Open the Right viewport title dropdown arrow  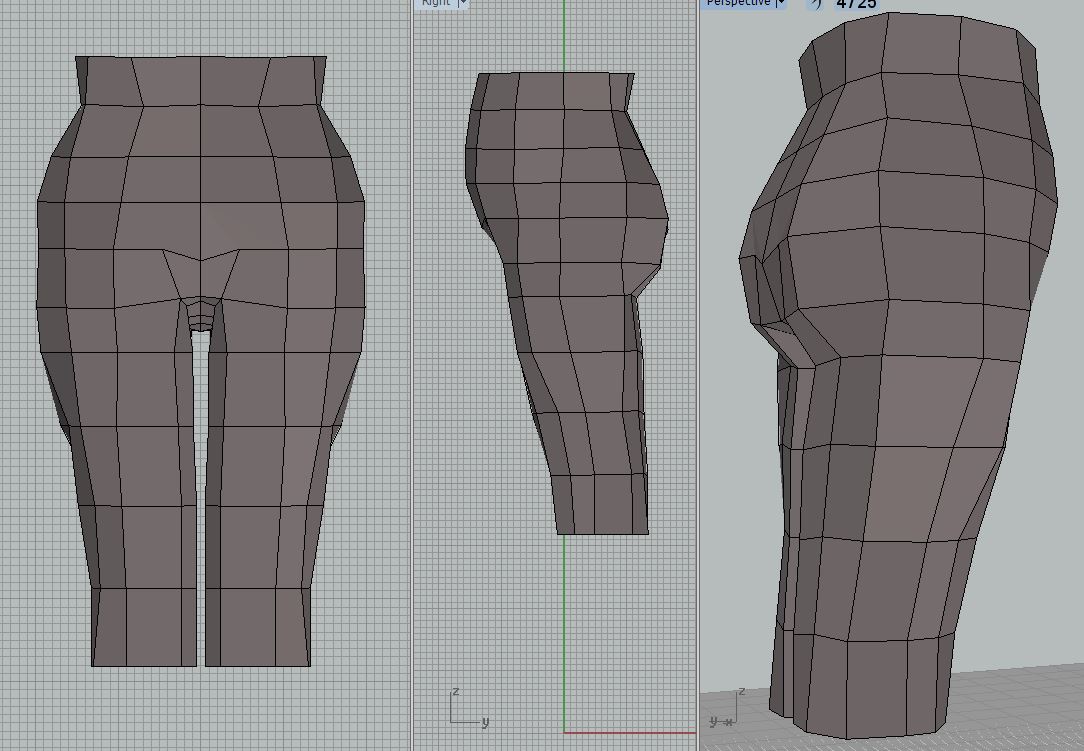point(463,3)
